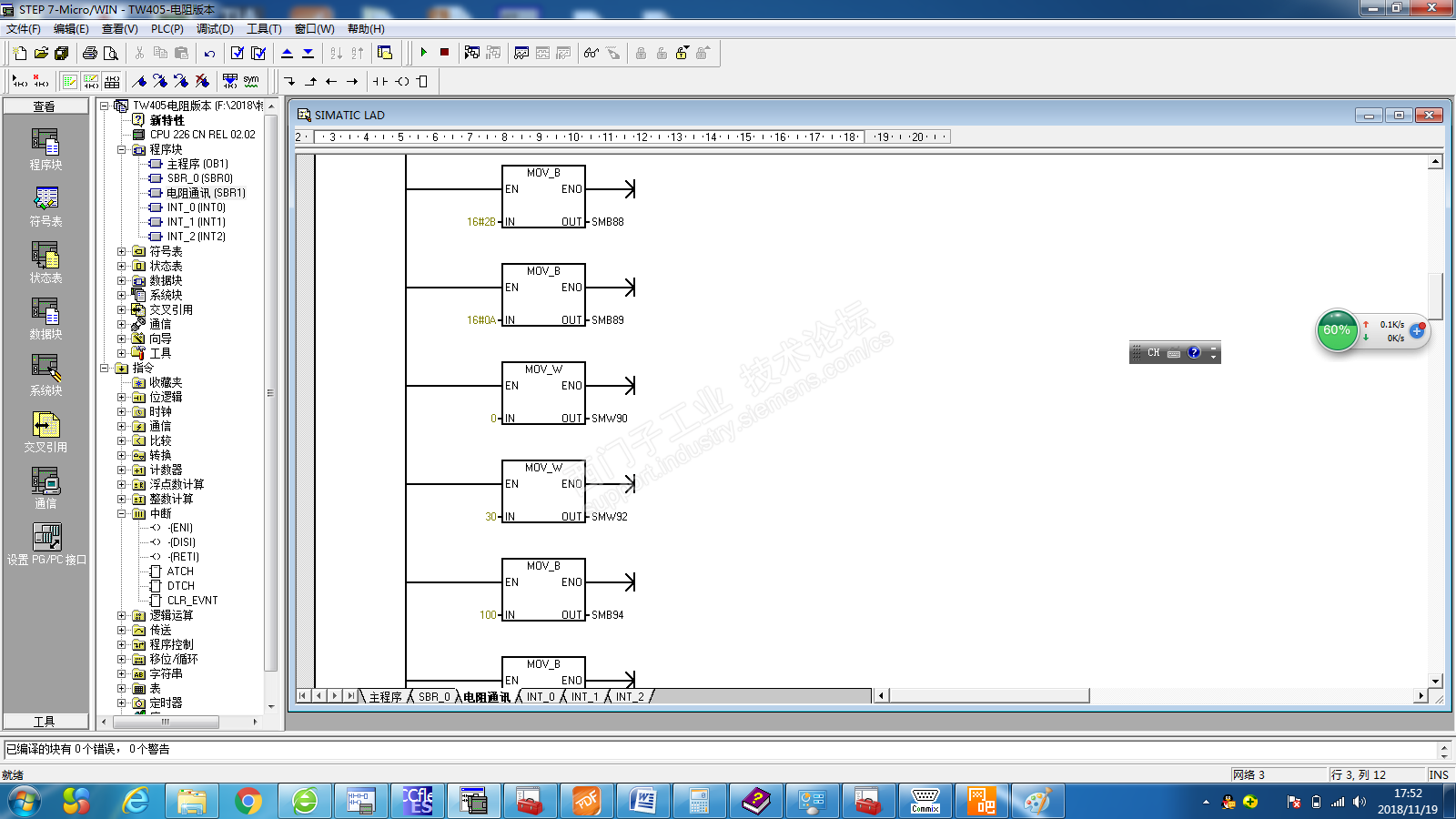Click the Compile All toolbar icon
The width and height of the screenshot is (1456, 819).
[x=258, y=53]
